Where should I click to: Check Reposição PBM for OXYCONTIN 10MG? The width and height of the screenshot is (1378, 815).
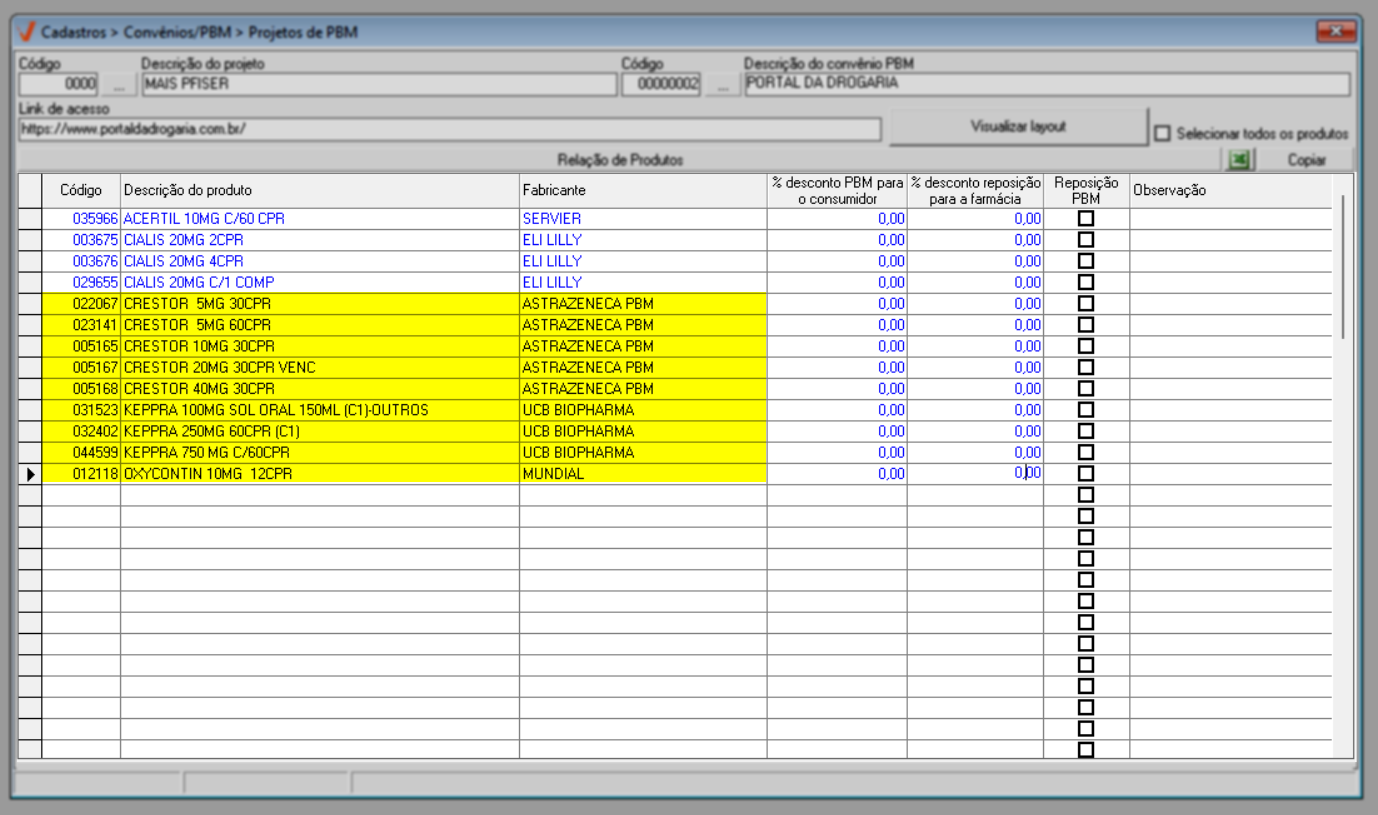[1086, 473]
